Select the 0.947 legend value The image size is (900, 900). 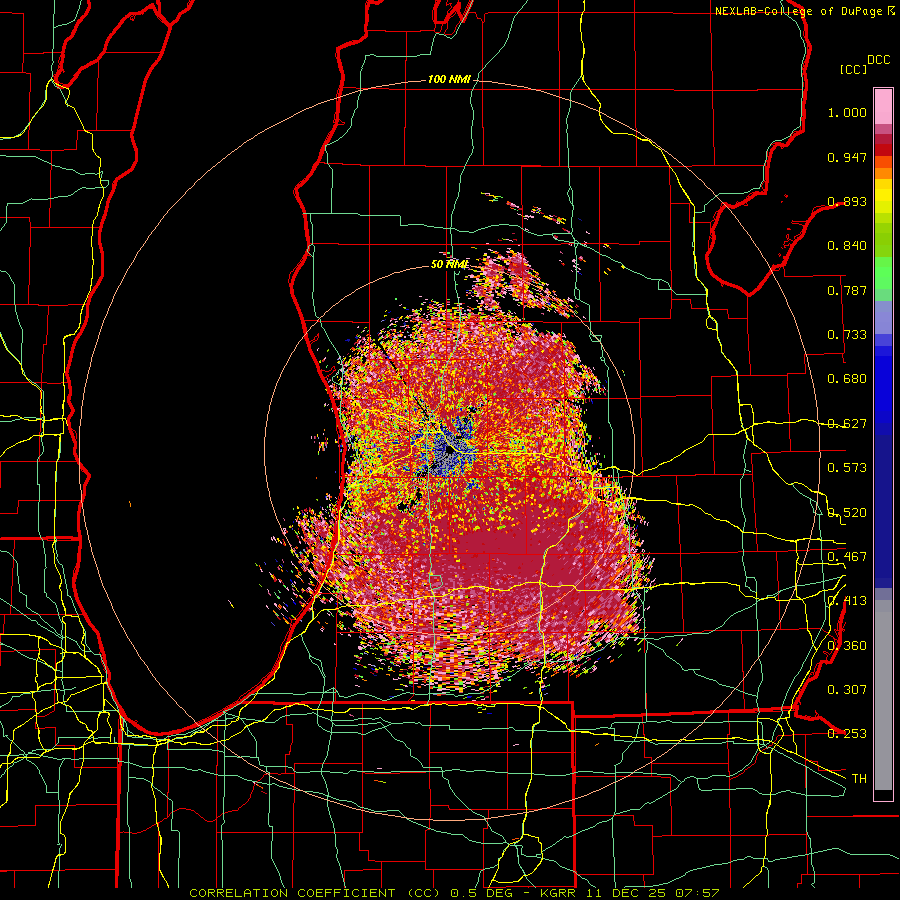pyautogui.click(x=847, y=157)
